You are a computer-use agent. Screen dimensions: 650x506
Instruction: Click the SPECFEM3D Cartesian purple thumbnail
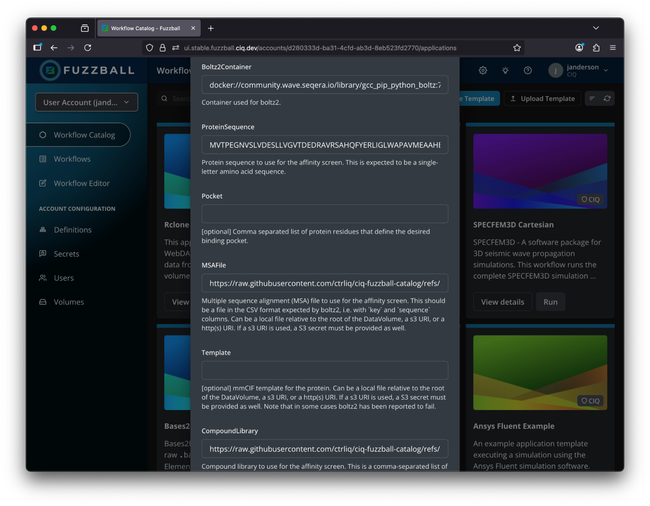(540, 171)
